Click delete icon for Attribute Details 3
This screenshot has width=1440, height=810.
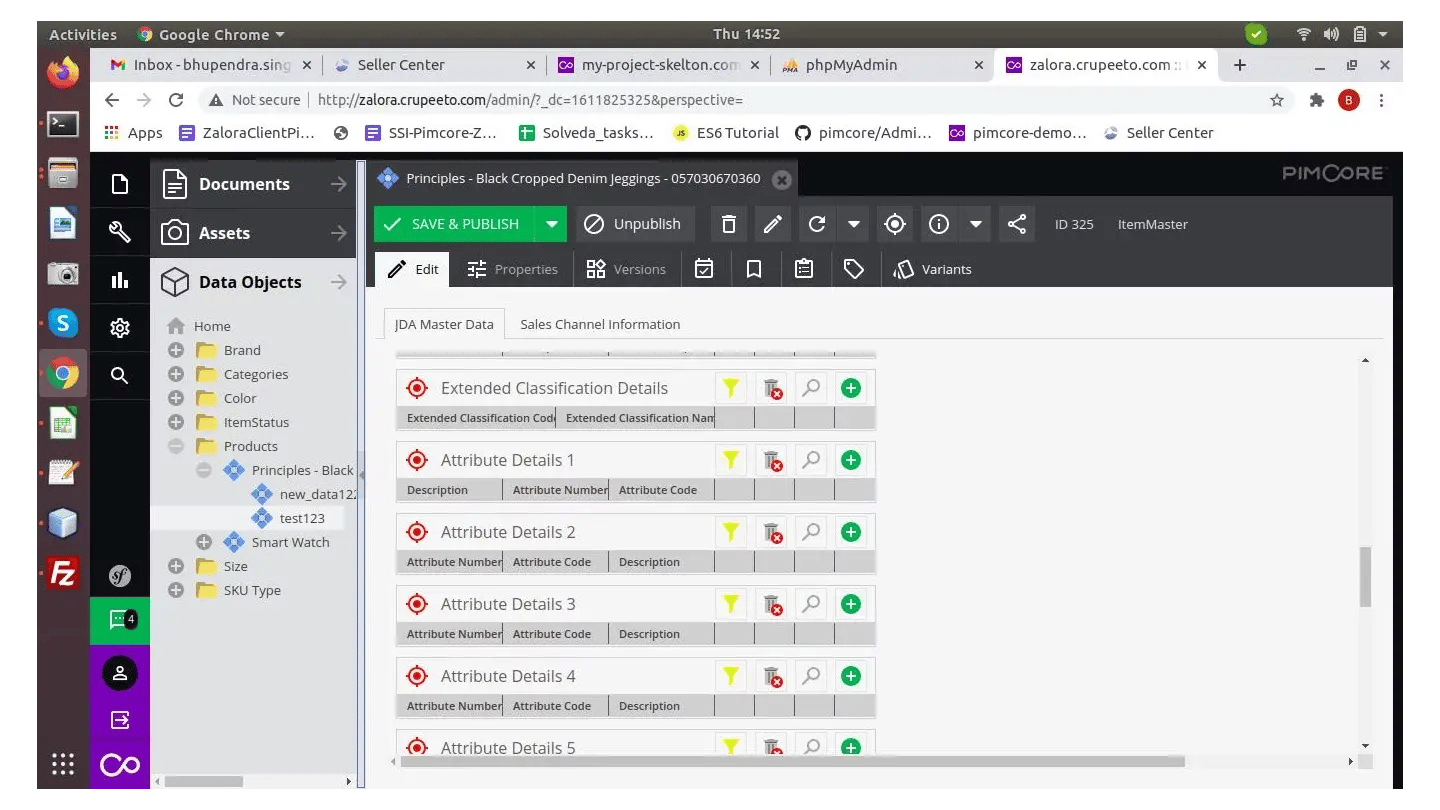pyautogui.click(x=771, y=604)
